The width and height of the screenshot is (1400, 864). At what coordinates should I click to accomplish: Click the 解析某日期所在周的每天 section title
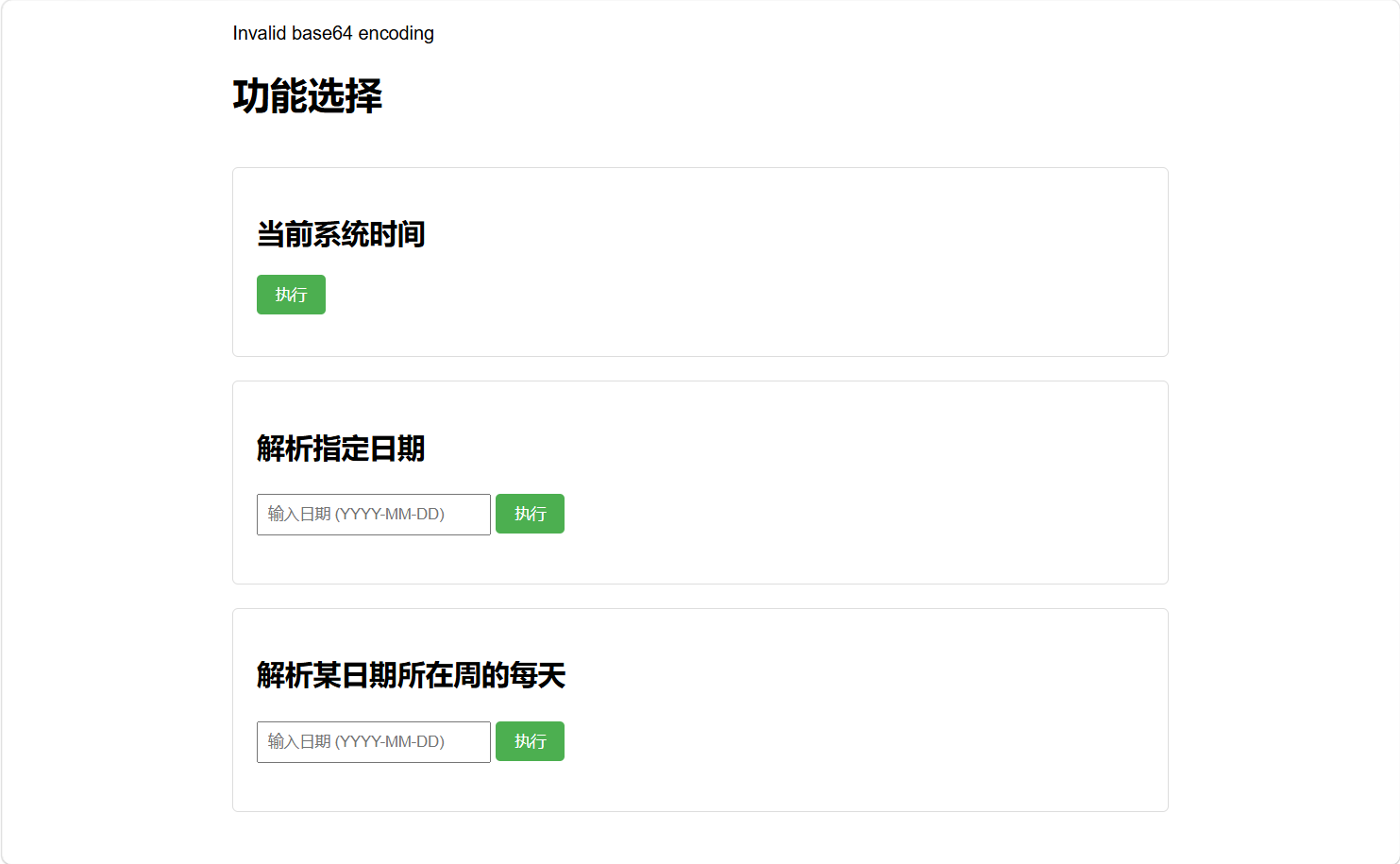click(412, 675)
